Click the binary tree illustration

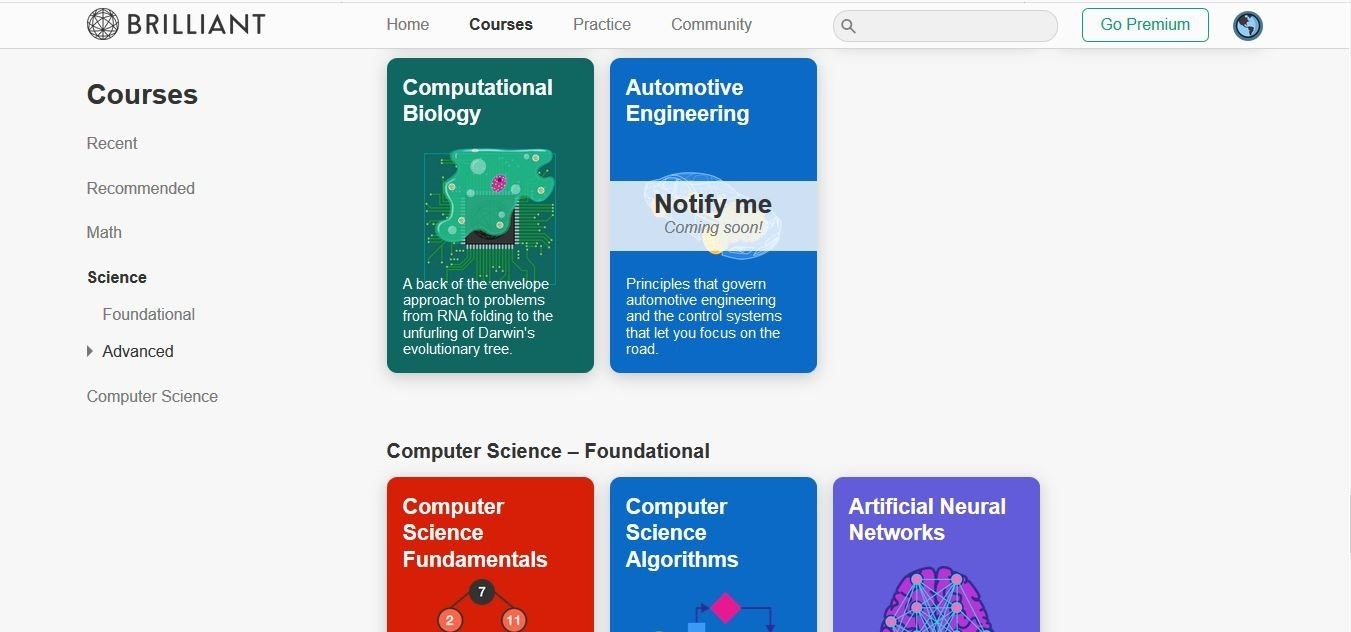481,607
